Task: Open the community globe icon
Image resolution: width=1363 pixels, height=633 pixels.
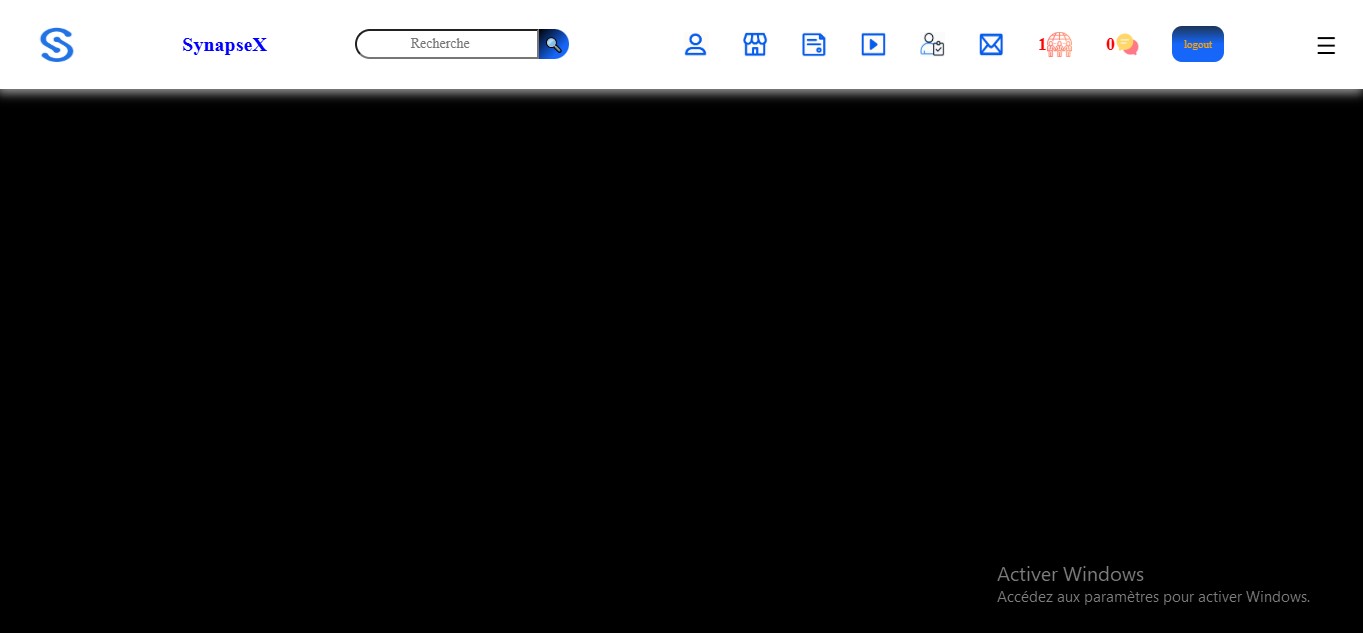Action: 1060,45
